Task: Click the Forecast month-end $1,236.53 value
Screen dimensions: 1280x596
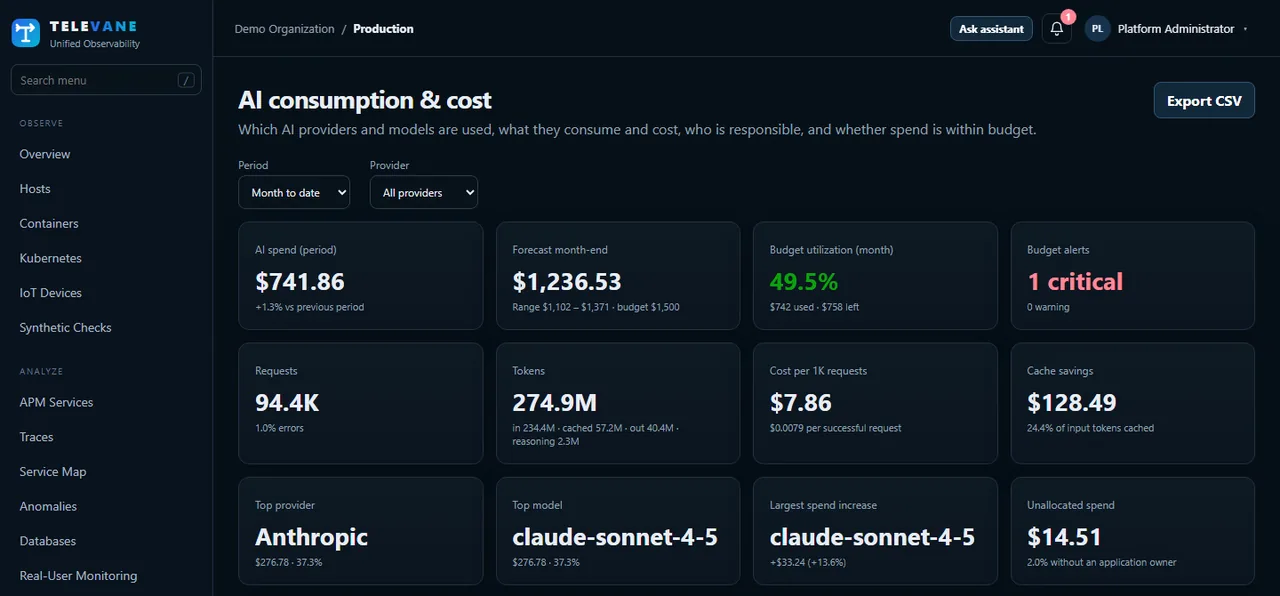Action: coord(567,282)
